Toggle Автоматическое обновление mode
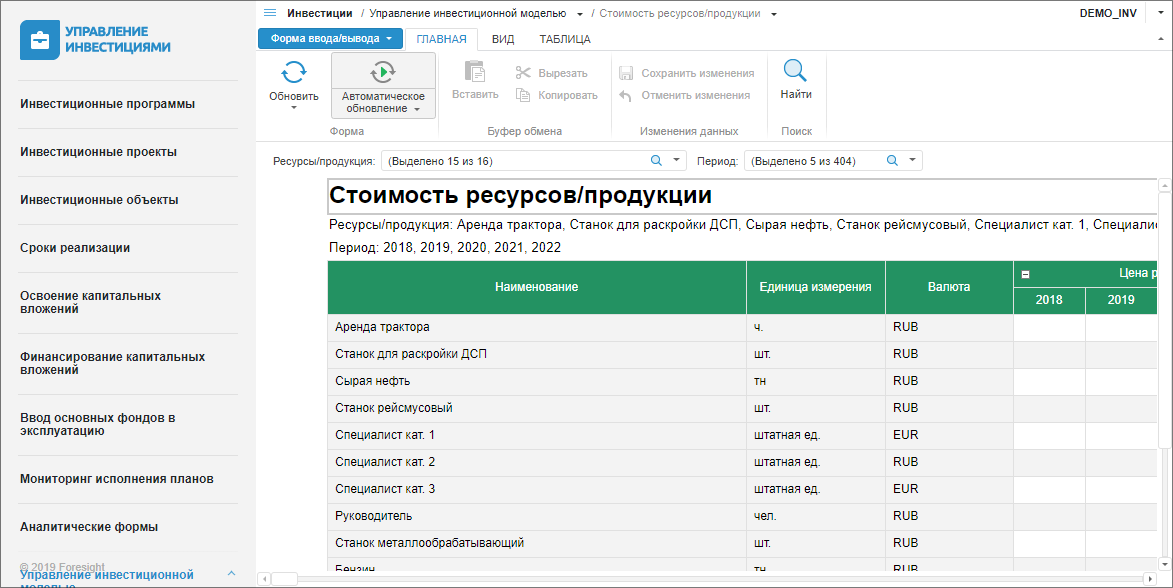 pyautogui.click(x=383, y=72)
